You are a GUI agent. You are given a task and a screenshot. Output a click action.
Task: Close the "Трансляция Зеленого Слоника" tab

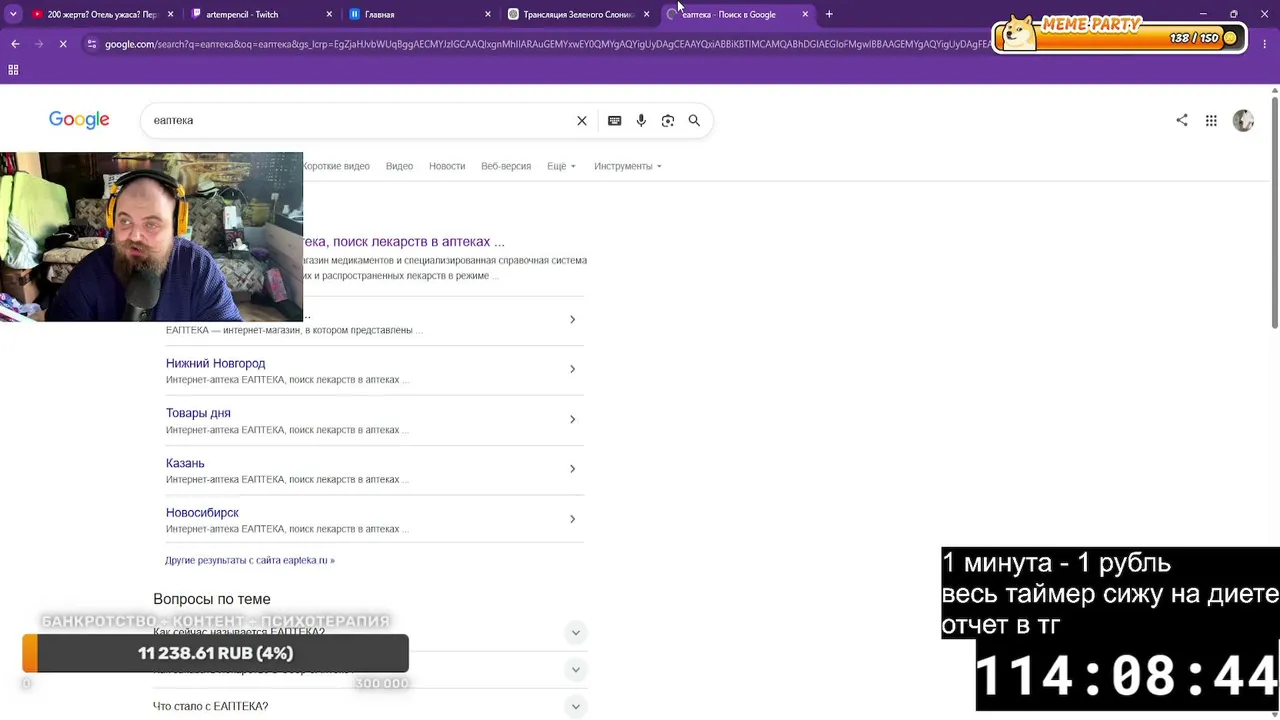(647, 14)
